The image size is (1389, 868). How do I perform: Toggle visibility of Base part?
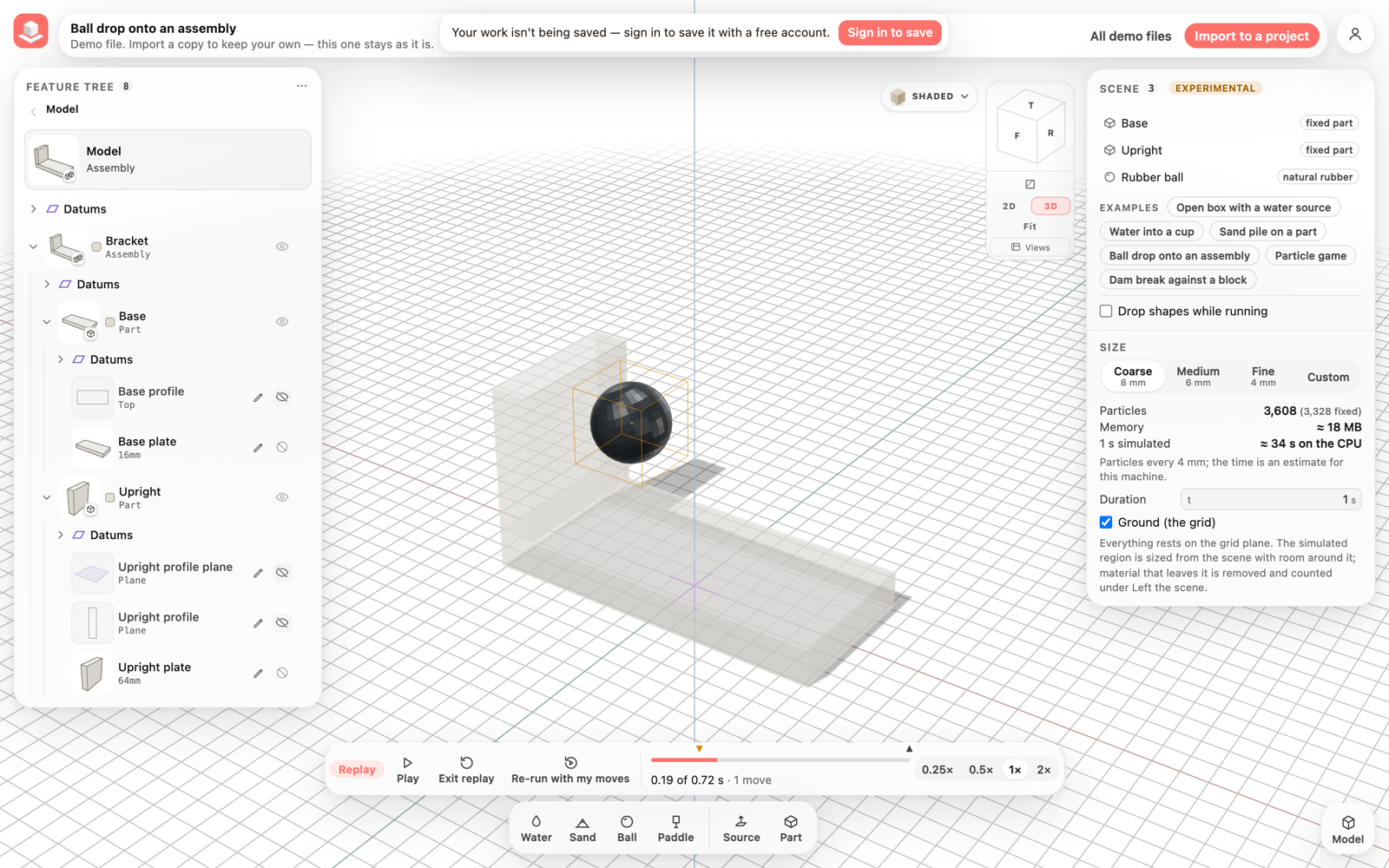282,322
